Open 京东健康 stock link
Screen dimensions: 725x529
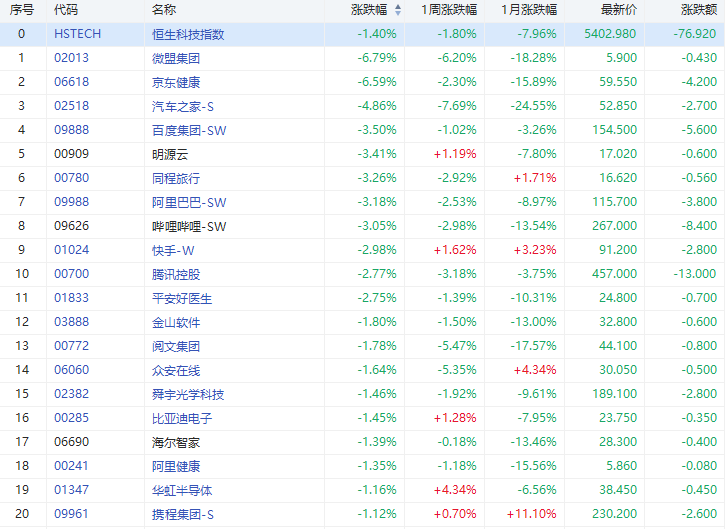(176, 82)
